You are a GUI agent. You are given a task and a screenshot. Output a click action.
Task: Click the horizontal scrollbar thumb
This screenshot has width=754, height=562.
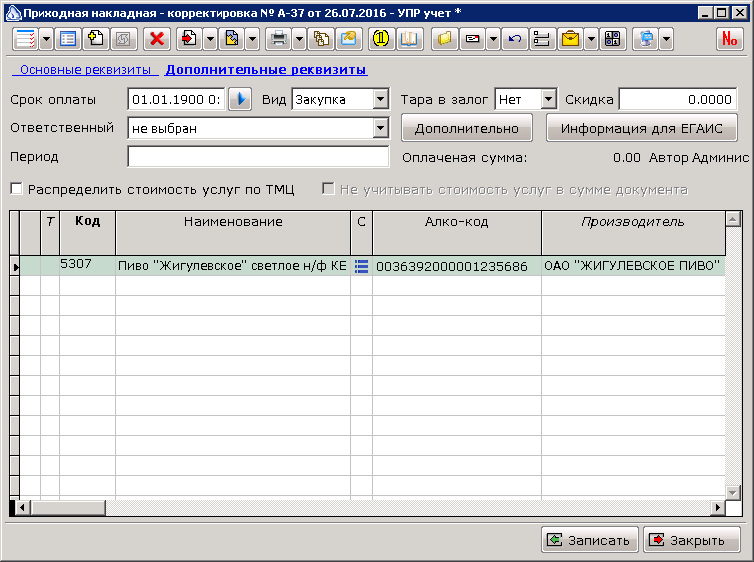point(68,508)
